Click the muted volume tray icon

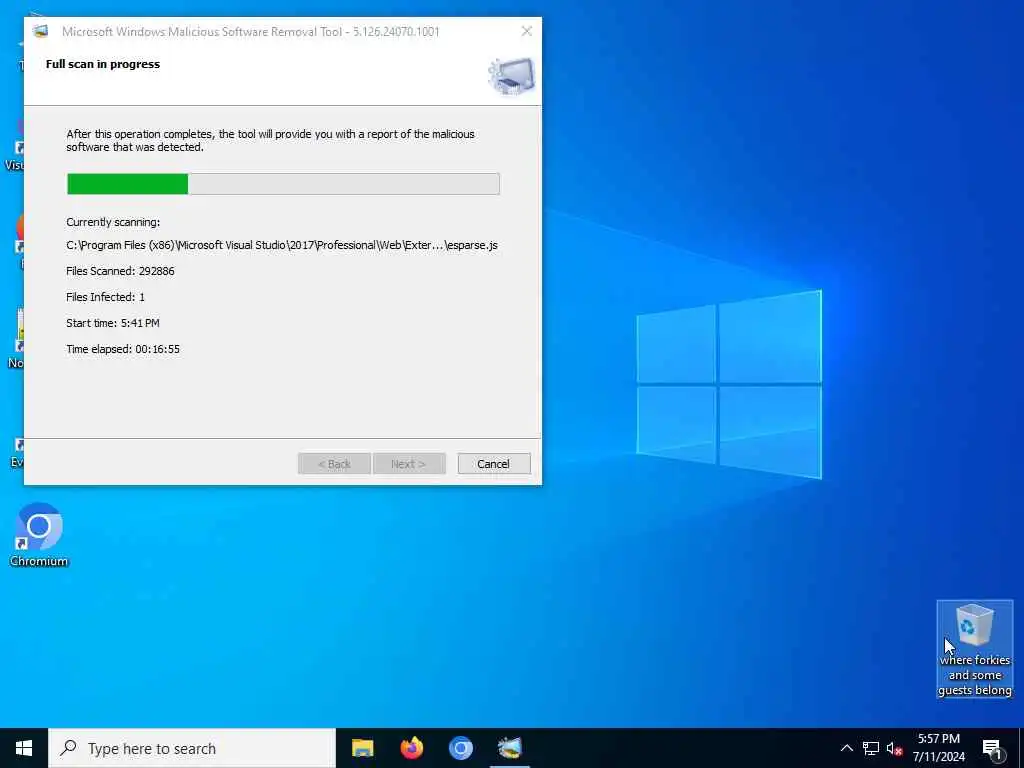pos(894,748)
